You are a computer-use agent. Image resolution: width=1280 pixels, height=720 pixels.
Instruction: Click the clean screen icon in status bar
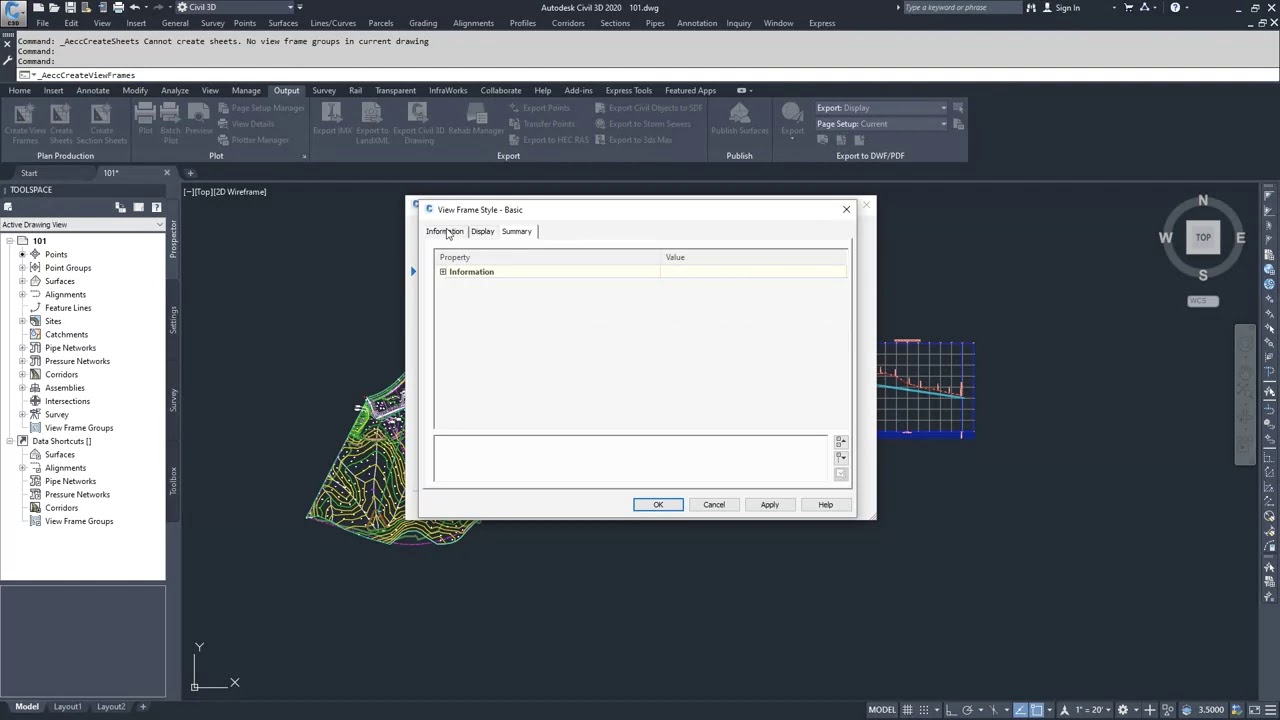[1254, 710]
